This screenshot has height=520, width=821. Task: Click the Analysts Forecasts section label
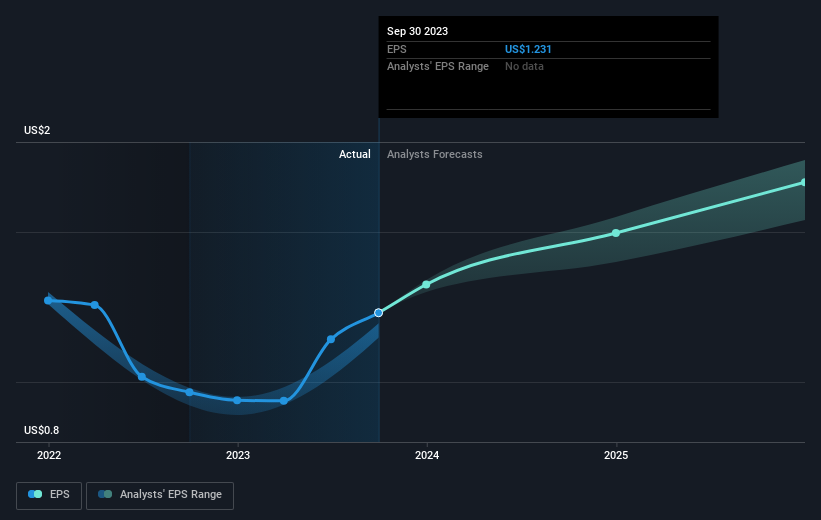(x=435, y=154)
